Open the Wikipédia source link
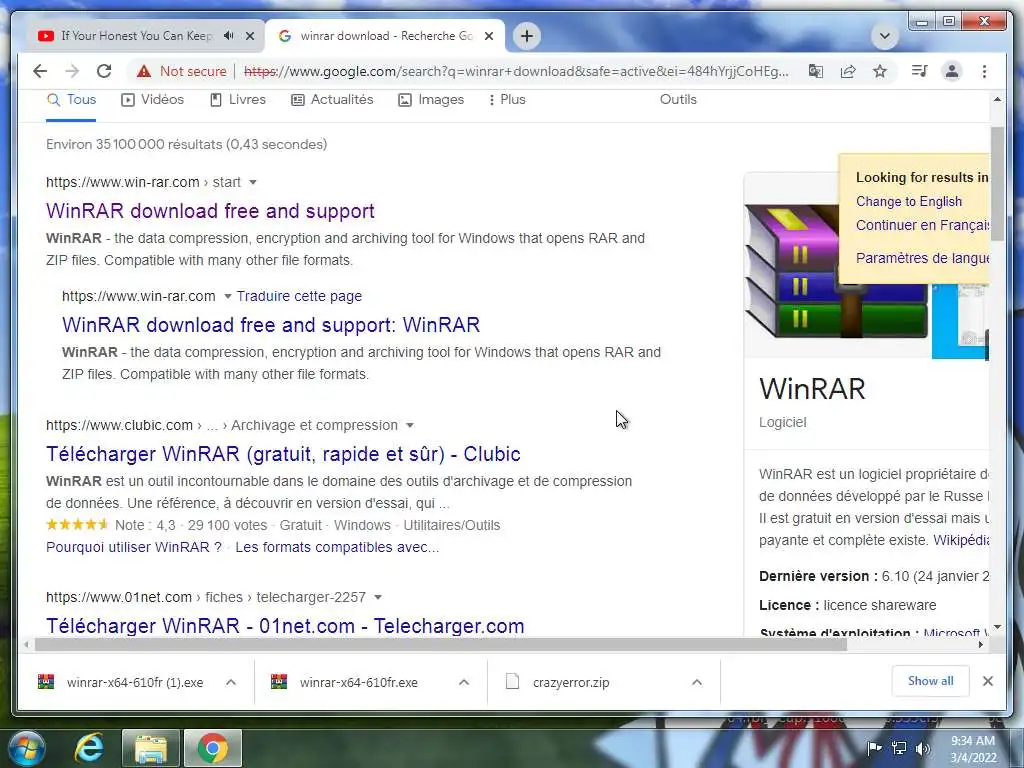The width and height of the screenshot is (1024, 768). coord(961,540)
